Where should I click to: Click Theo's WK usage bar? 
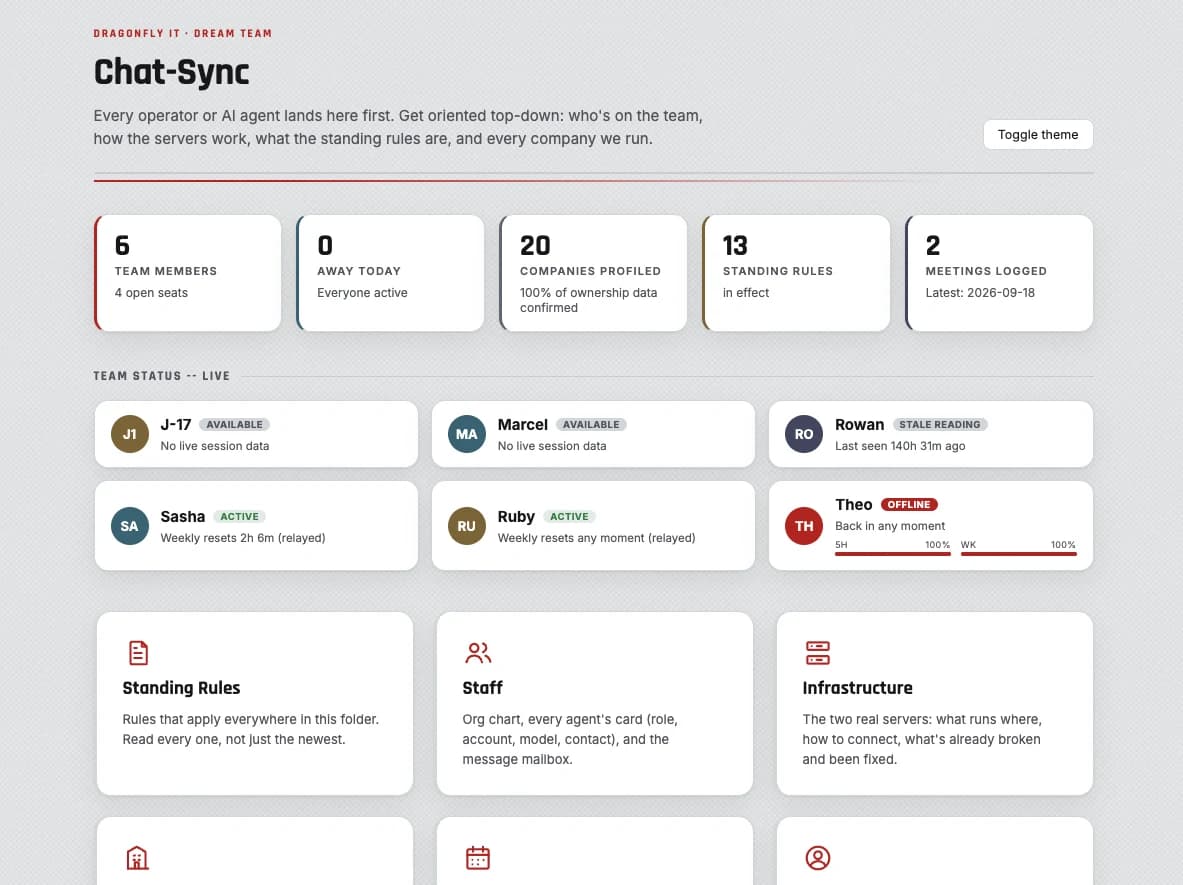1019,554
